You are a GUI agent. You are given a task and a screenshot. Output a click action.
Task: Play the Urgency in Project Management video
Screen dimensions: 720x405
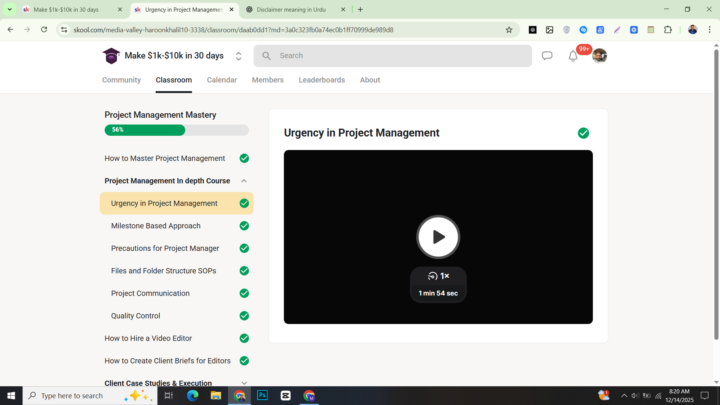[438, 237]
